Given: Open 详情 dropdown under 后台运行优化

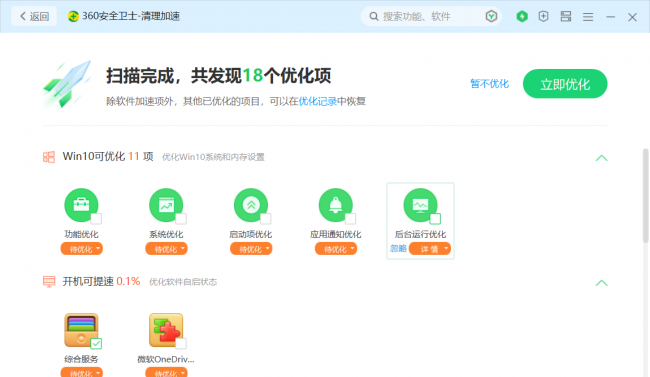Looking at the screenshot, I should click(430, 249).
